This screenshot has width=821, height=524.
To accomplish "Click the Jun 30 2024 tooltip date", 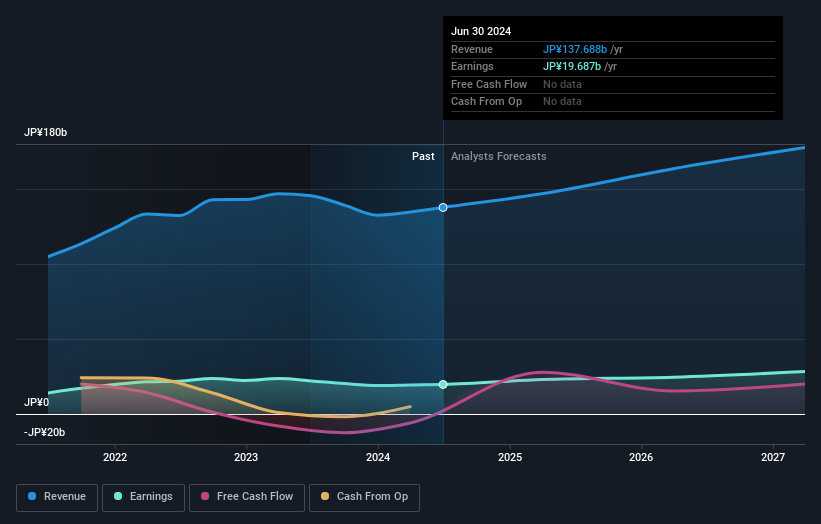I will pos(481,31).
